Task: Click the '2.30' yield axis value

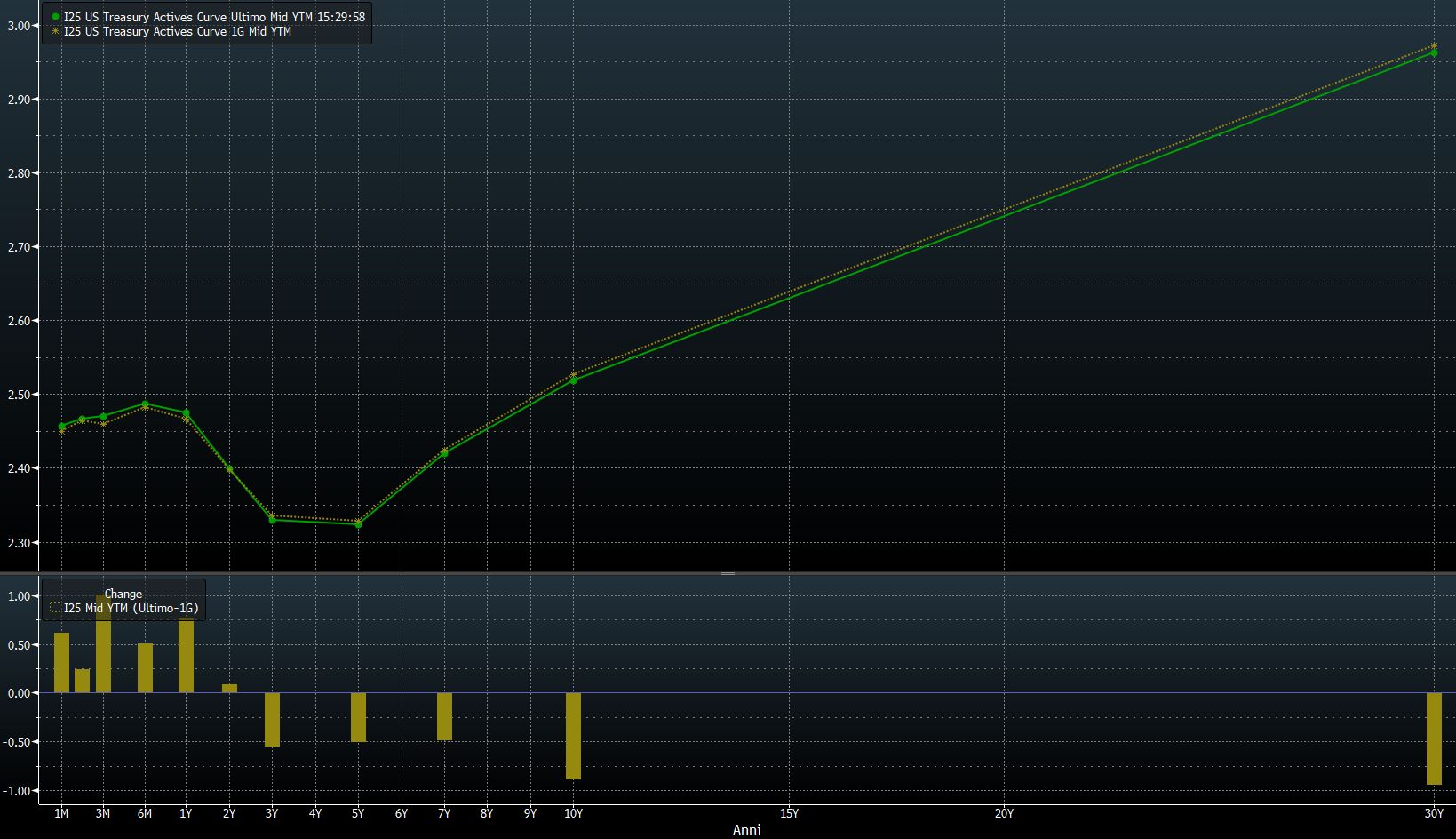Action: coord(19,542)
